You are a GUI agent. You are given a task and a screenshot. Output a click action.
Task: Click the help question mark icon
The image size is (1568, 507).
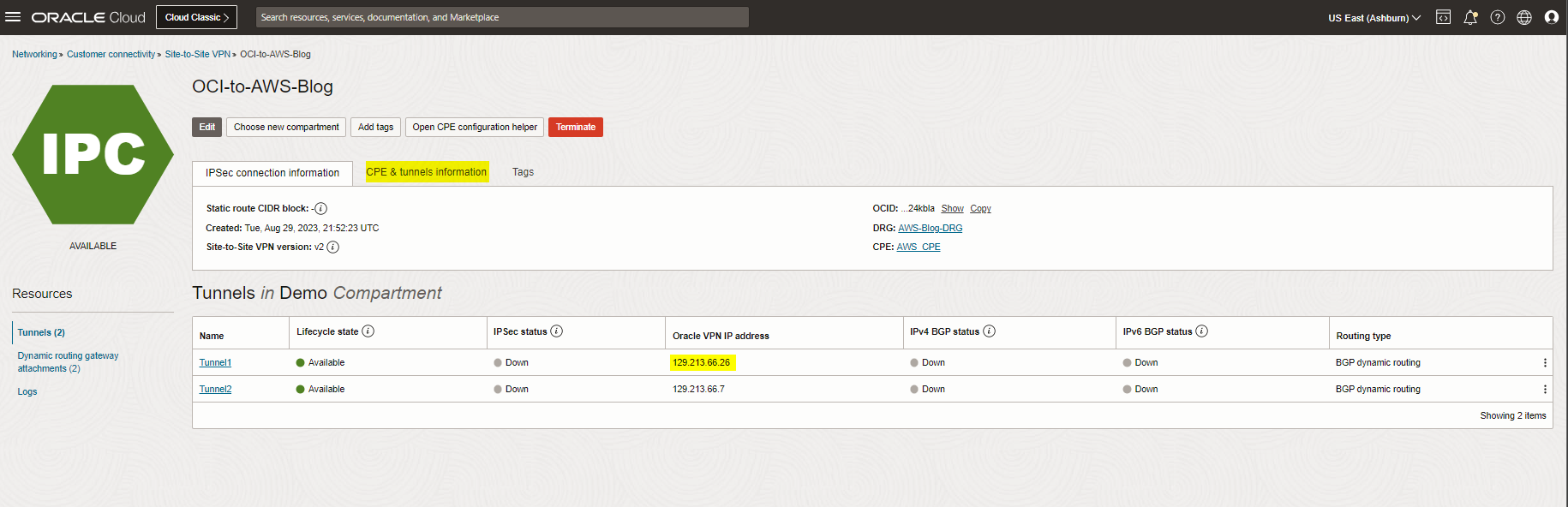click(1497, 17)
